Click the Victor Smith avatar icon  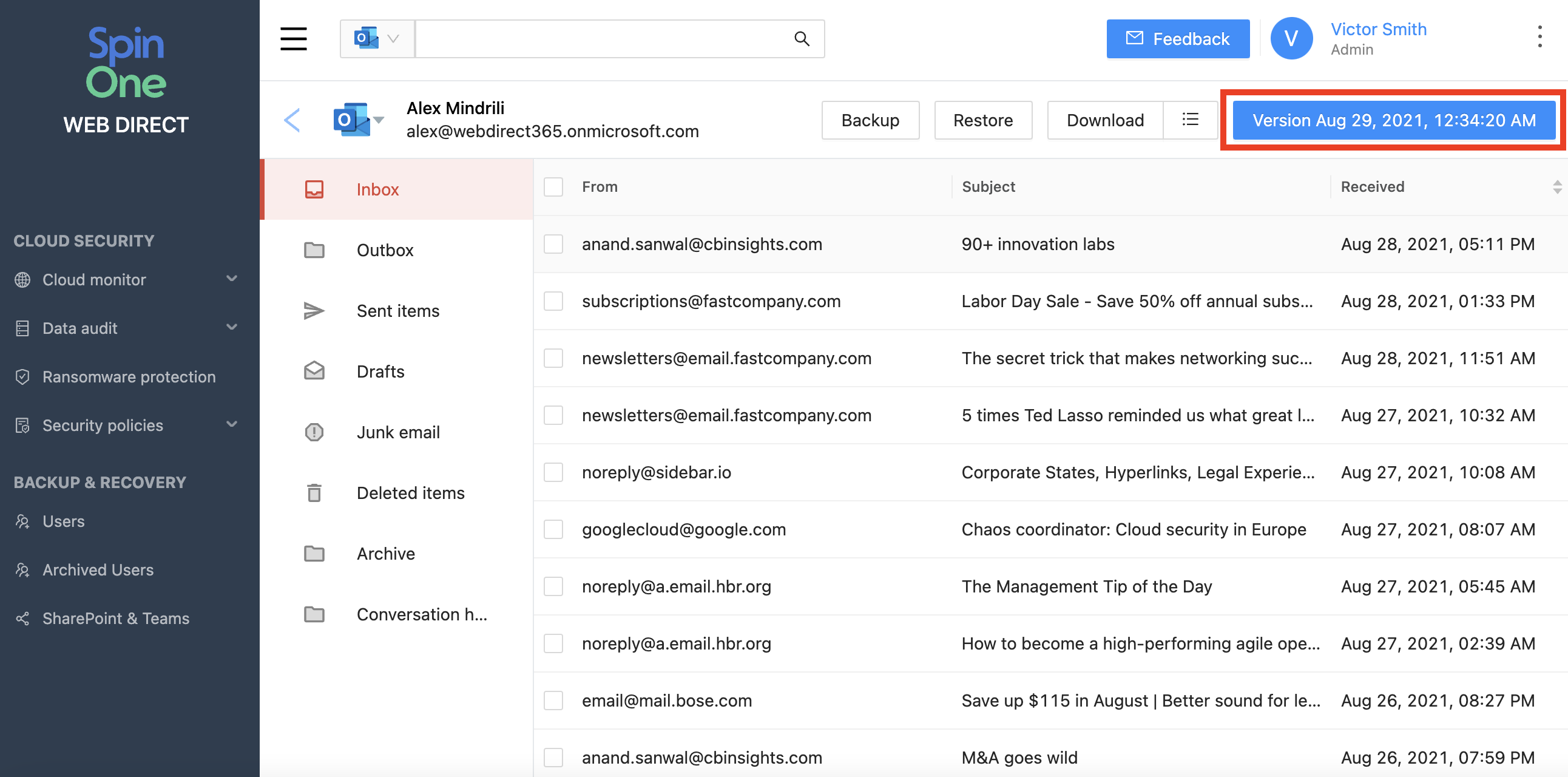(1291, 38)
